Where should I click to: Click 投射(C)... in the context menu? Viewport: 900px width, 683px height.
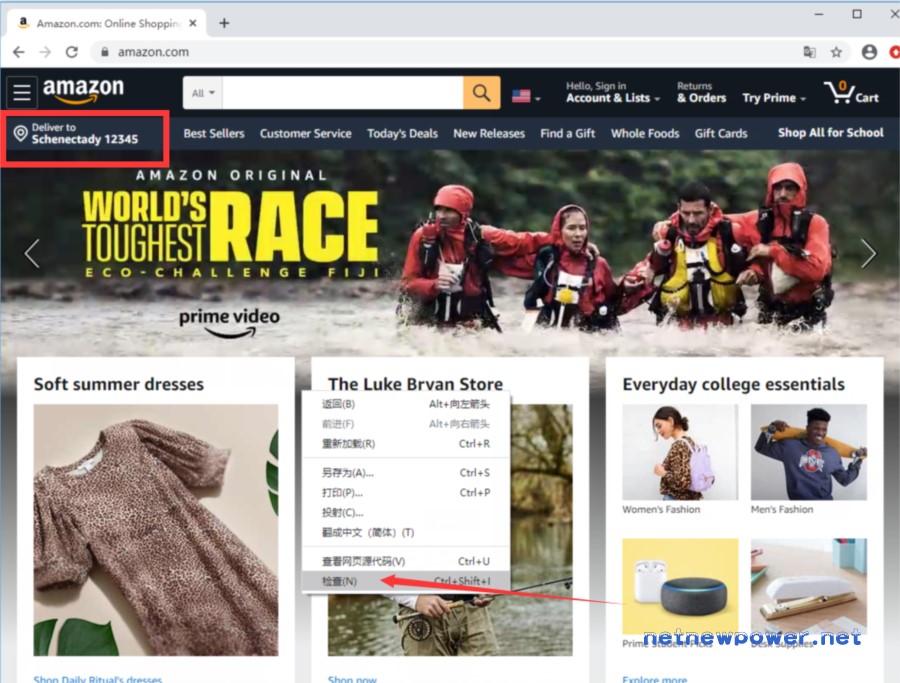405,513
